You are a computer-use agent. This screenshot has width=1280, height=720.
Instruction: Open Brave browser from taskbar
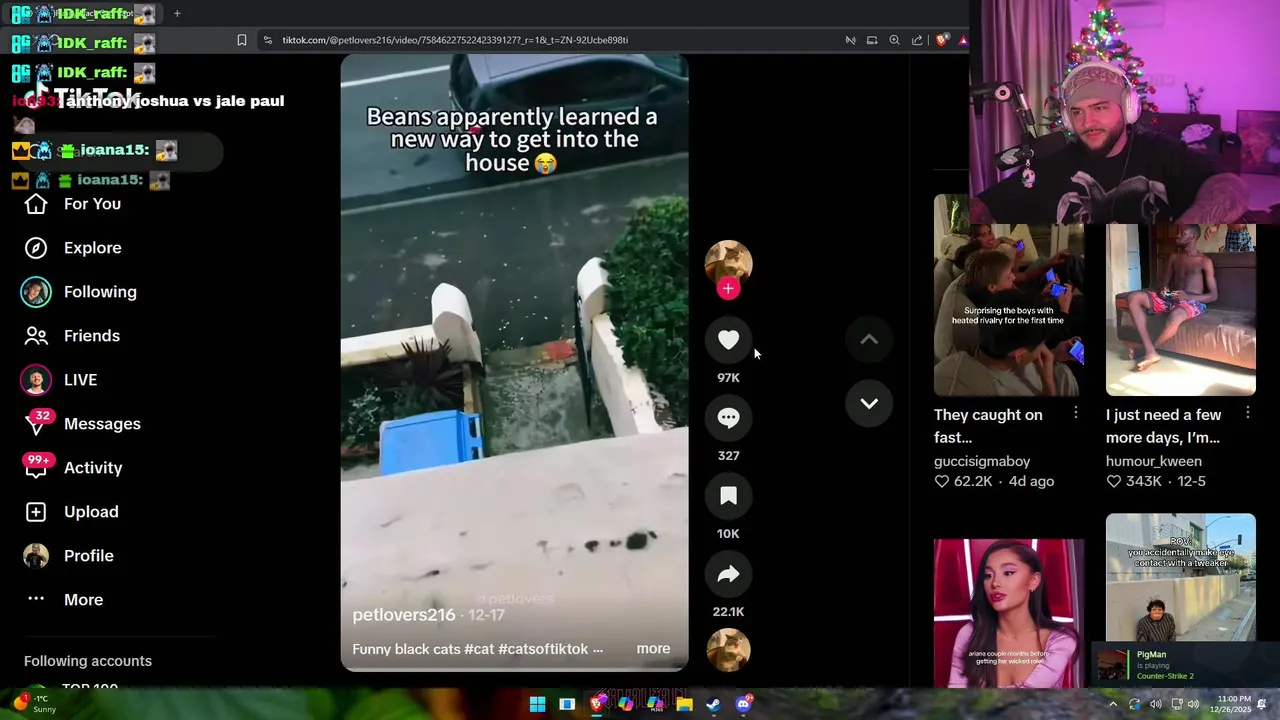597,704
